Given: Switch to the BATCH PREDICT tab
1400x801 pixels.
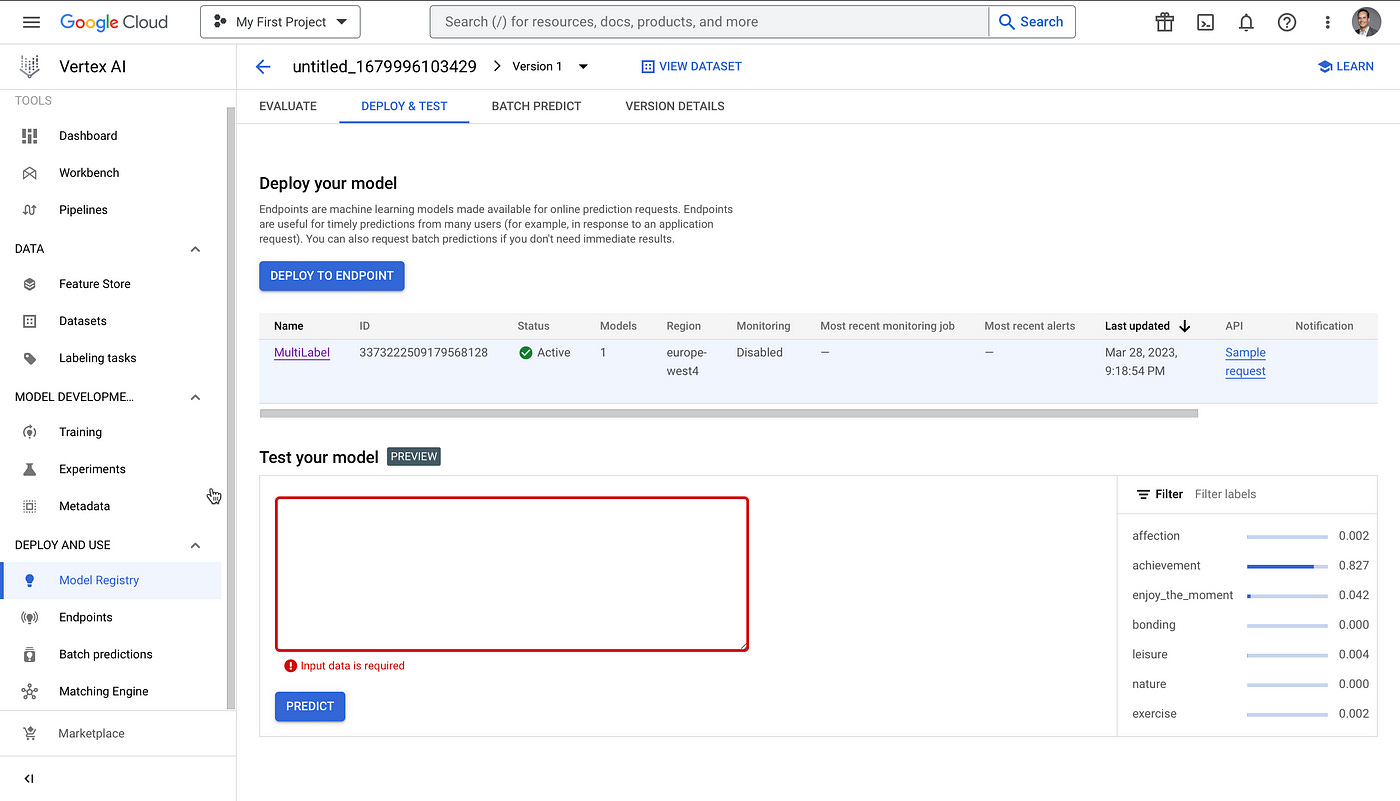Looking at the screenshot, I should [536, 106].
